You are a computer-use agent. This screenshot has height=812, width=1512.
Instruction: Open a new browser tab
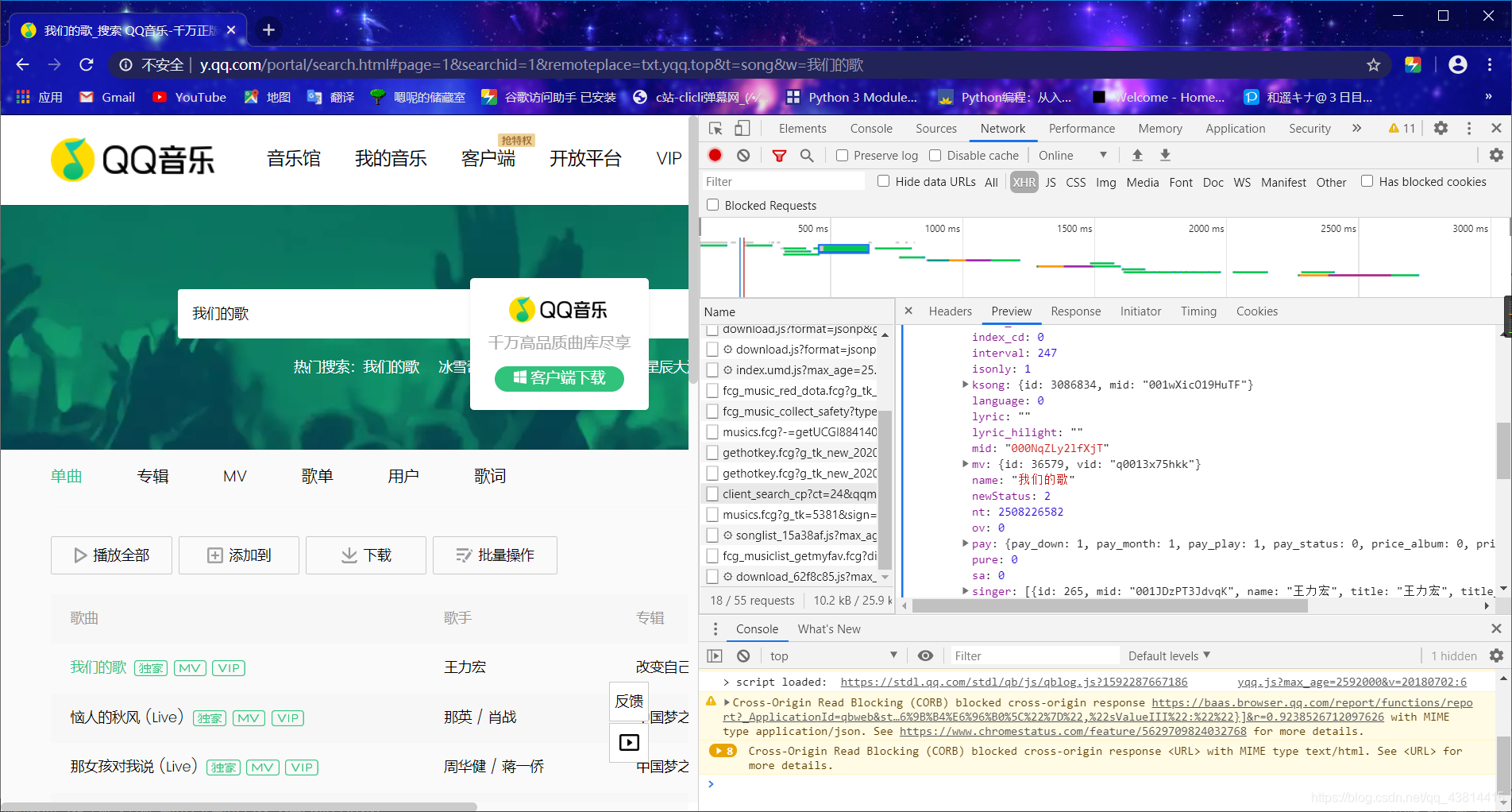[268, 30]
